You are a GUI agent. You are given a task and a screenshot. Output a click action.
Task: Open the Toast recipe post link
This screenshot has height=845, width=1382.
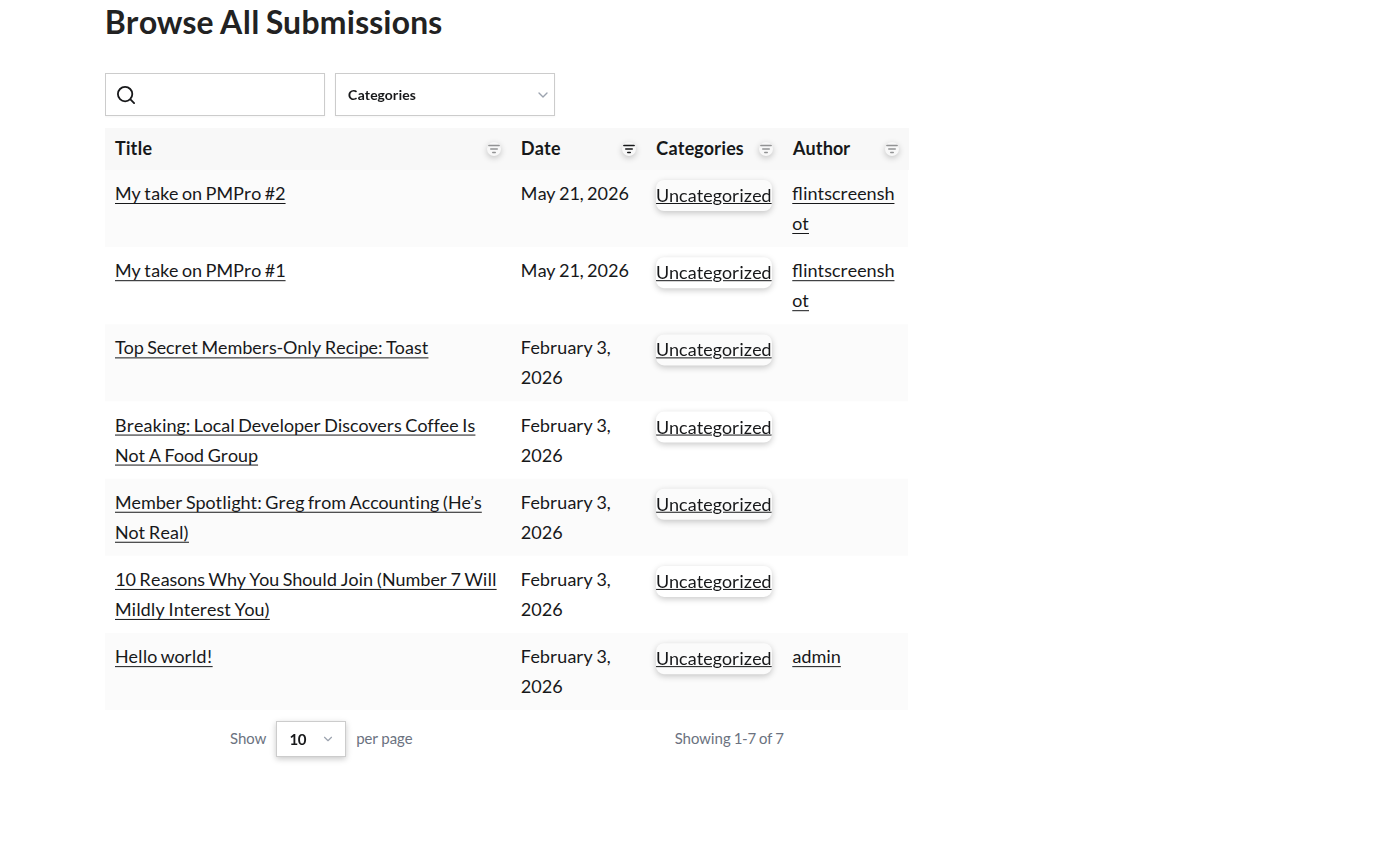point(272,348)
